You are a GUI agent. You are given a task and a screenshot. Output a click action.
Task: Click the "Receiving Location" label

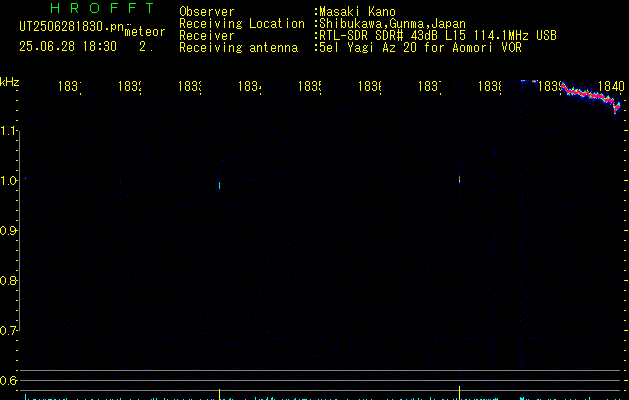242,24
